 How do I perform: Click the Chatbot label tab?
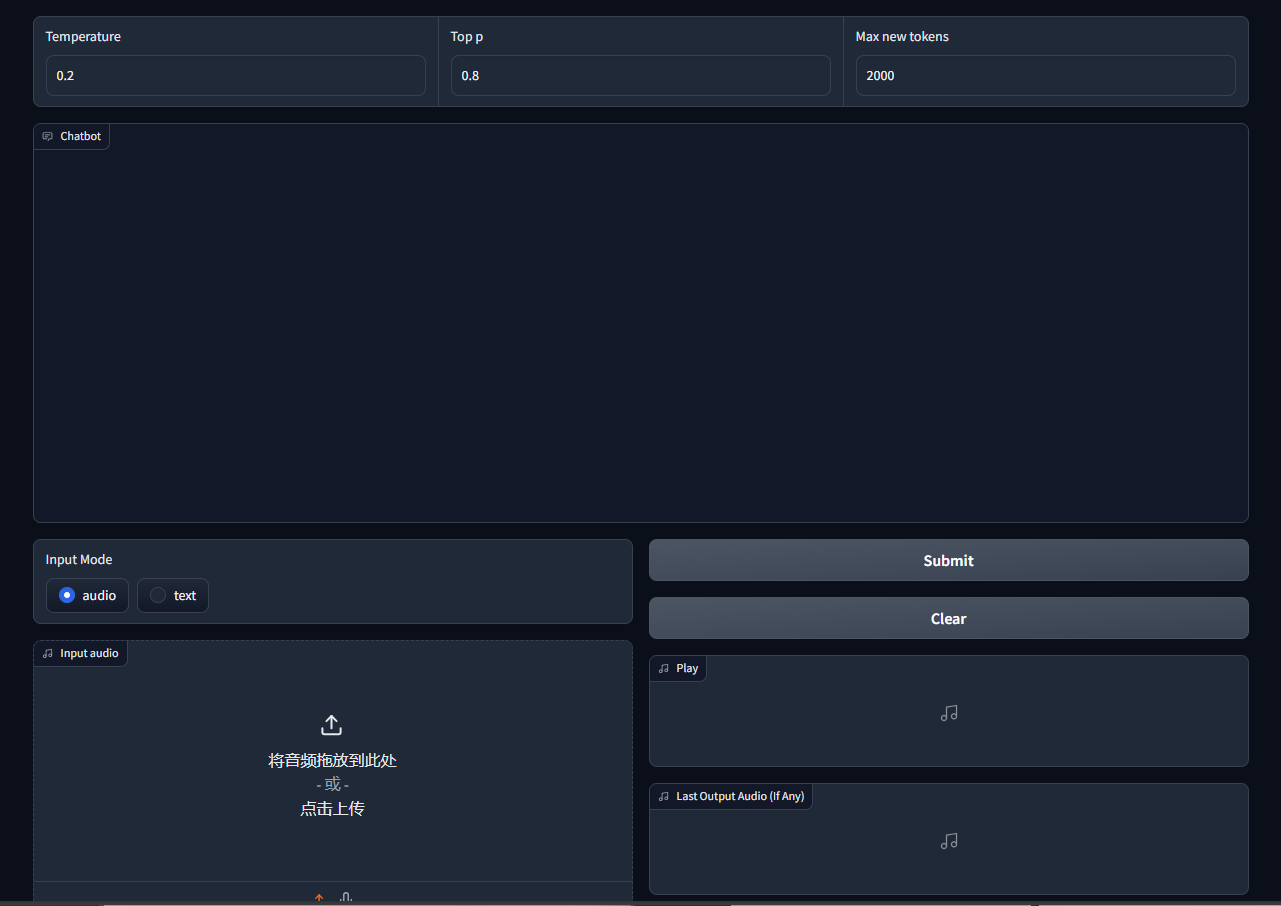[x=80, y=136]
